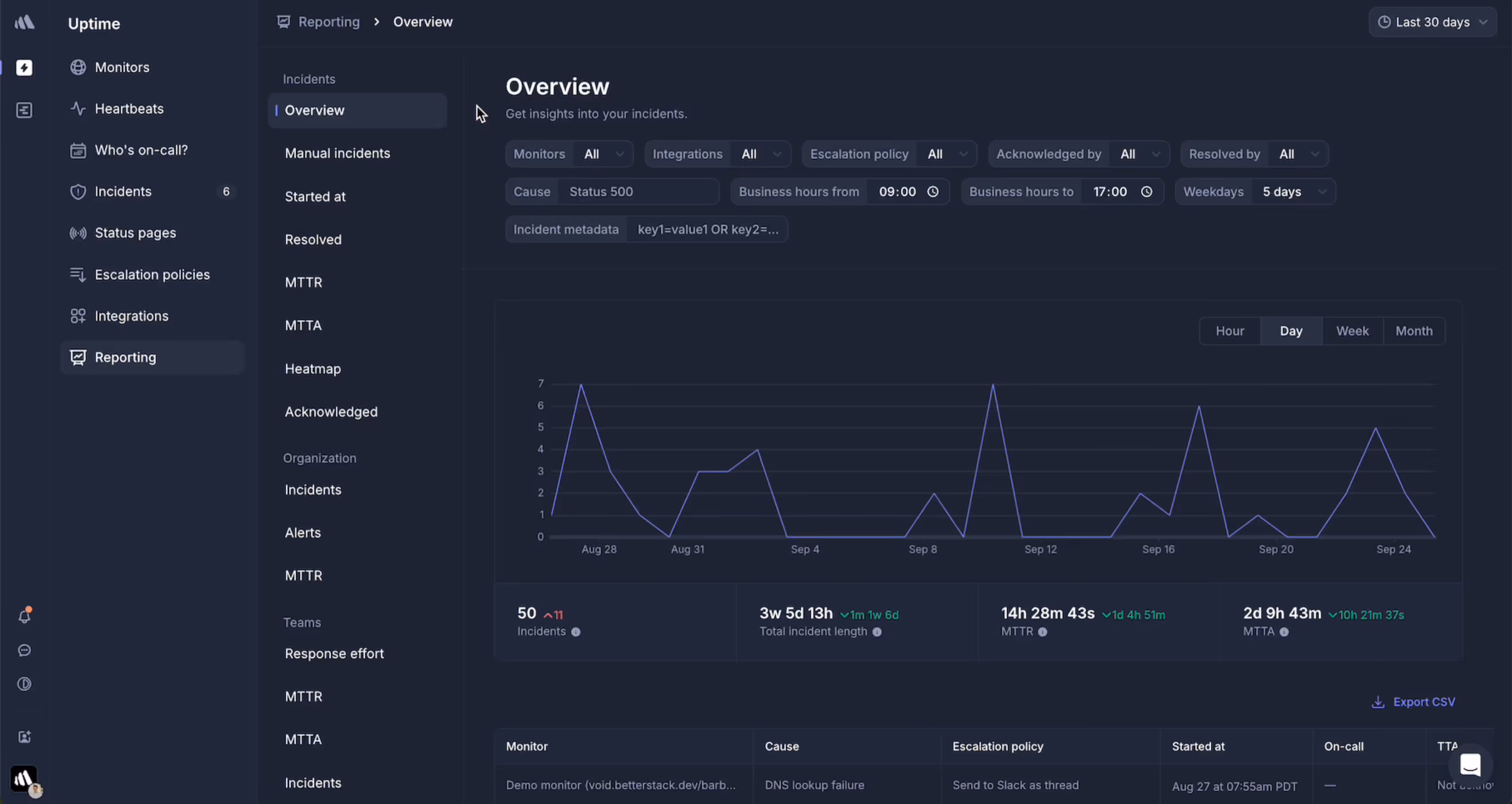The width and height of the screenshot is (1512, 804).
Task: Switch chart granularity to Week
Action: 1352,330
